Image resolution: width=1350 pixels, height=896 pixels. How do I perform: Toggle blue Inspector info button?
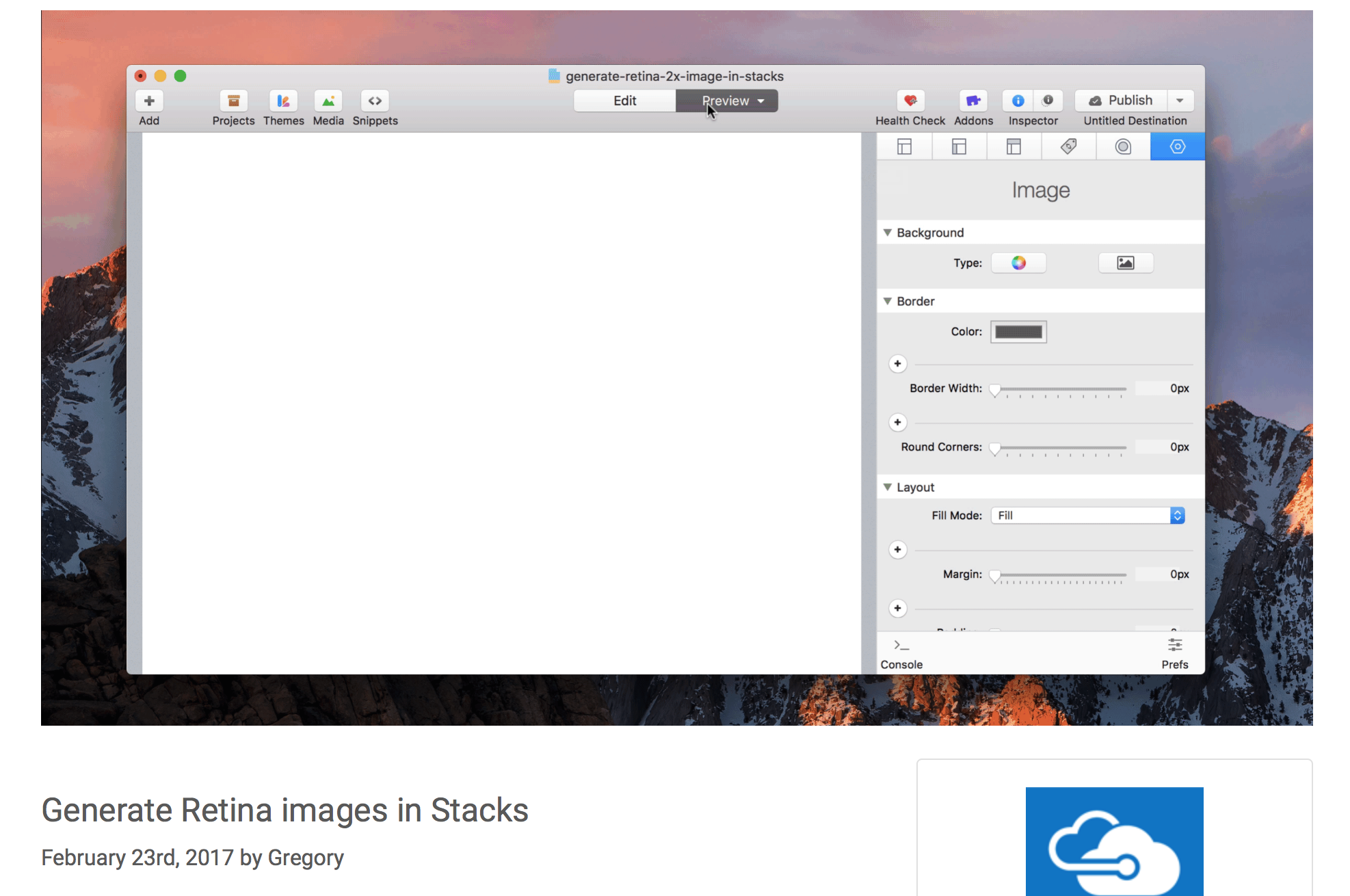pos(1018,101)
